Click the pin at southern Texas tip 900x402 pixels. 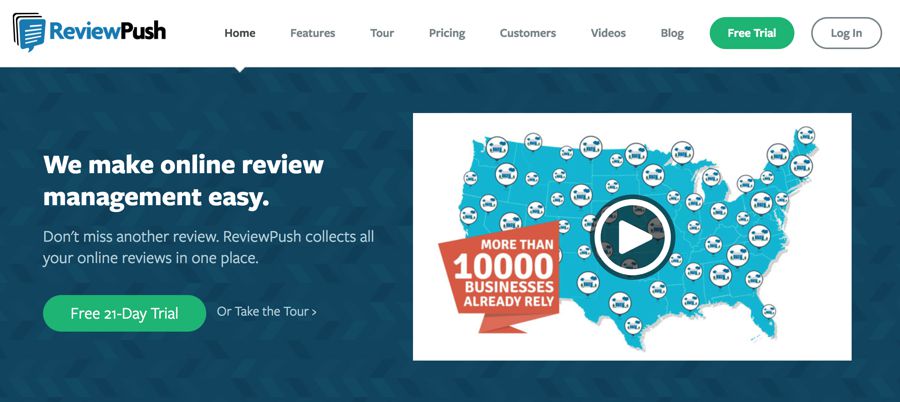633,326
